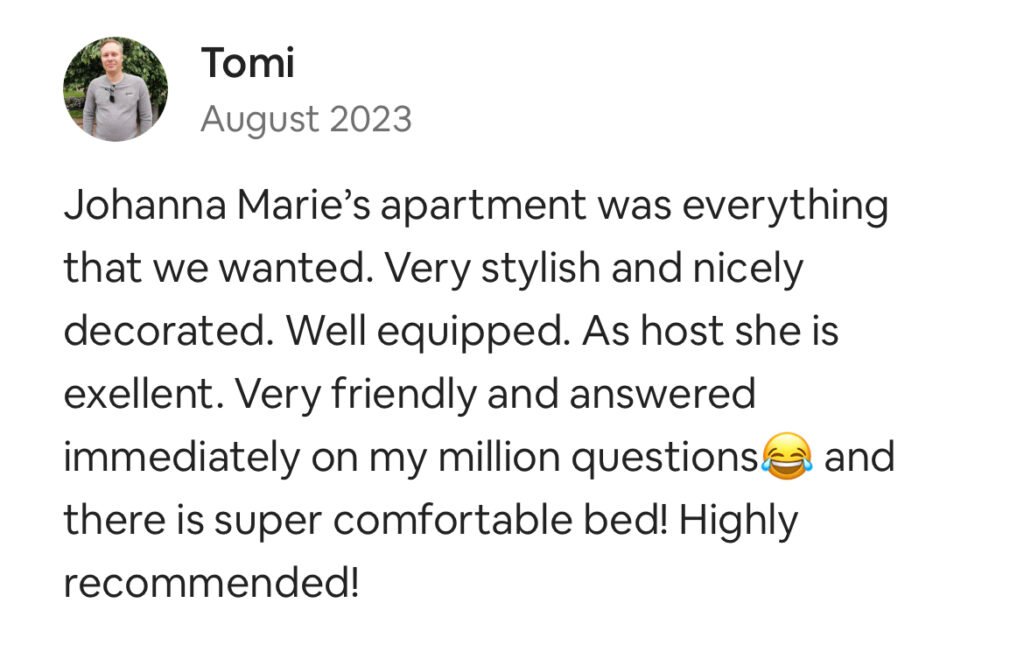This screenshot has width=1024, height=659.
Task: Click the August 2023 review date
Action: 306,120
